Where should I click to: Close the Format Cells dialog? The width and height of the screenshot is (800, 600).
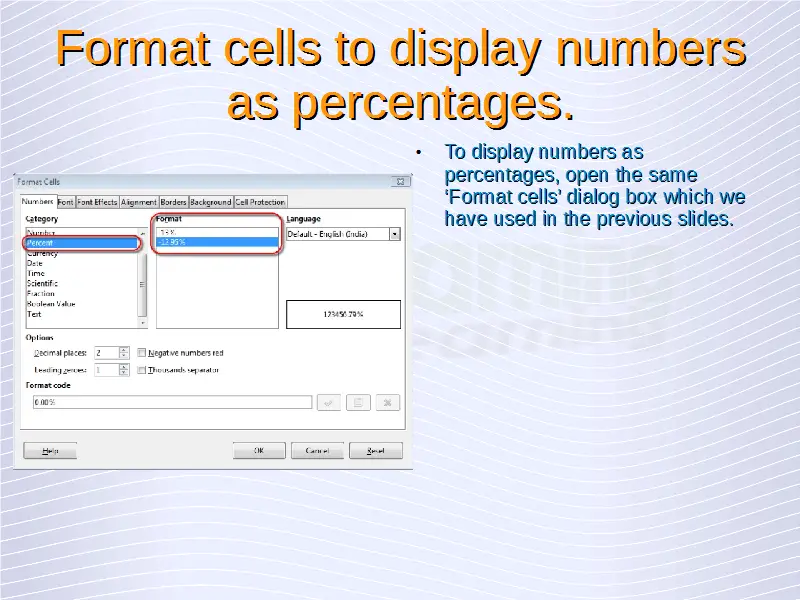pyautogui.click(x=400, y=182)
